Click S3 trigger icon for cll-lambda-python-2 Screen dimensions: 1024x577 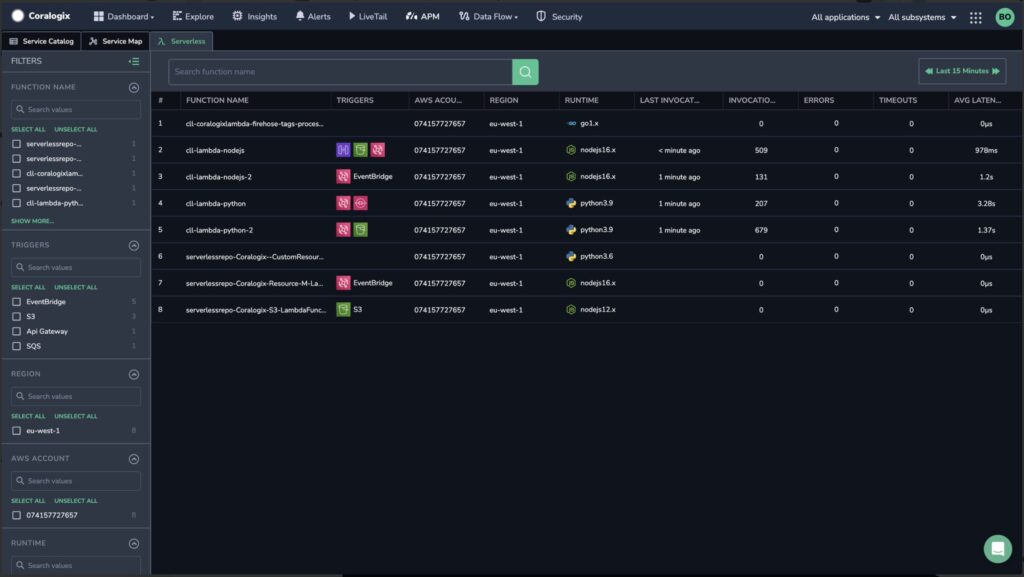pos(360,230)
